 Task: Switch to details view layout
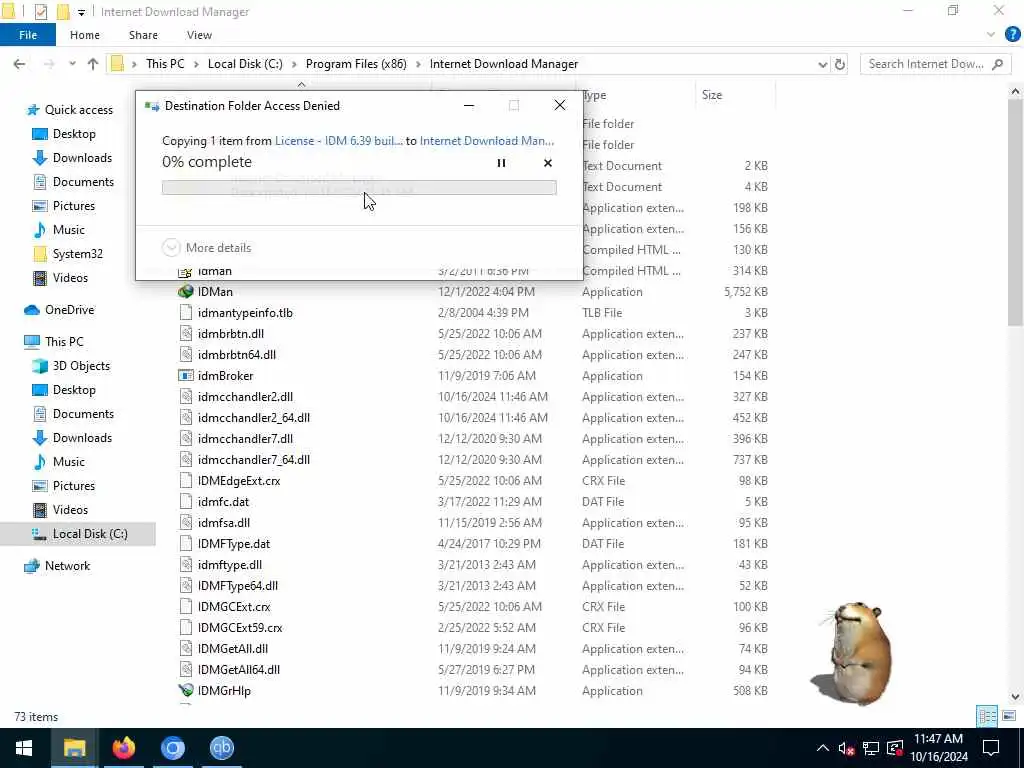[x=987, y=716]
